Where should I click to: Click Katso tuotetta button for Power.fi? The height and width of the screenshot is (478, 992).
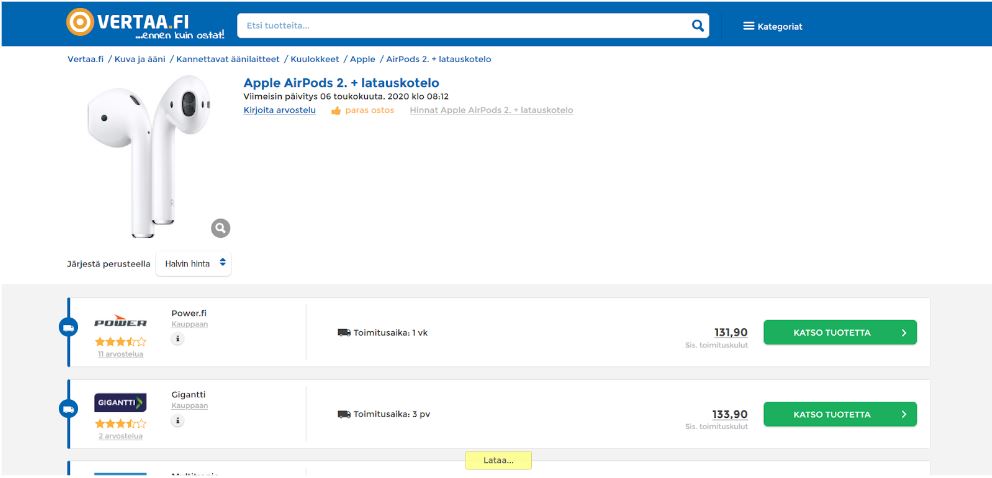(x=840, y=333)
